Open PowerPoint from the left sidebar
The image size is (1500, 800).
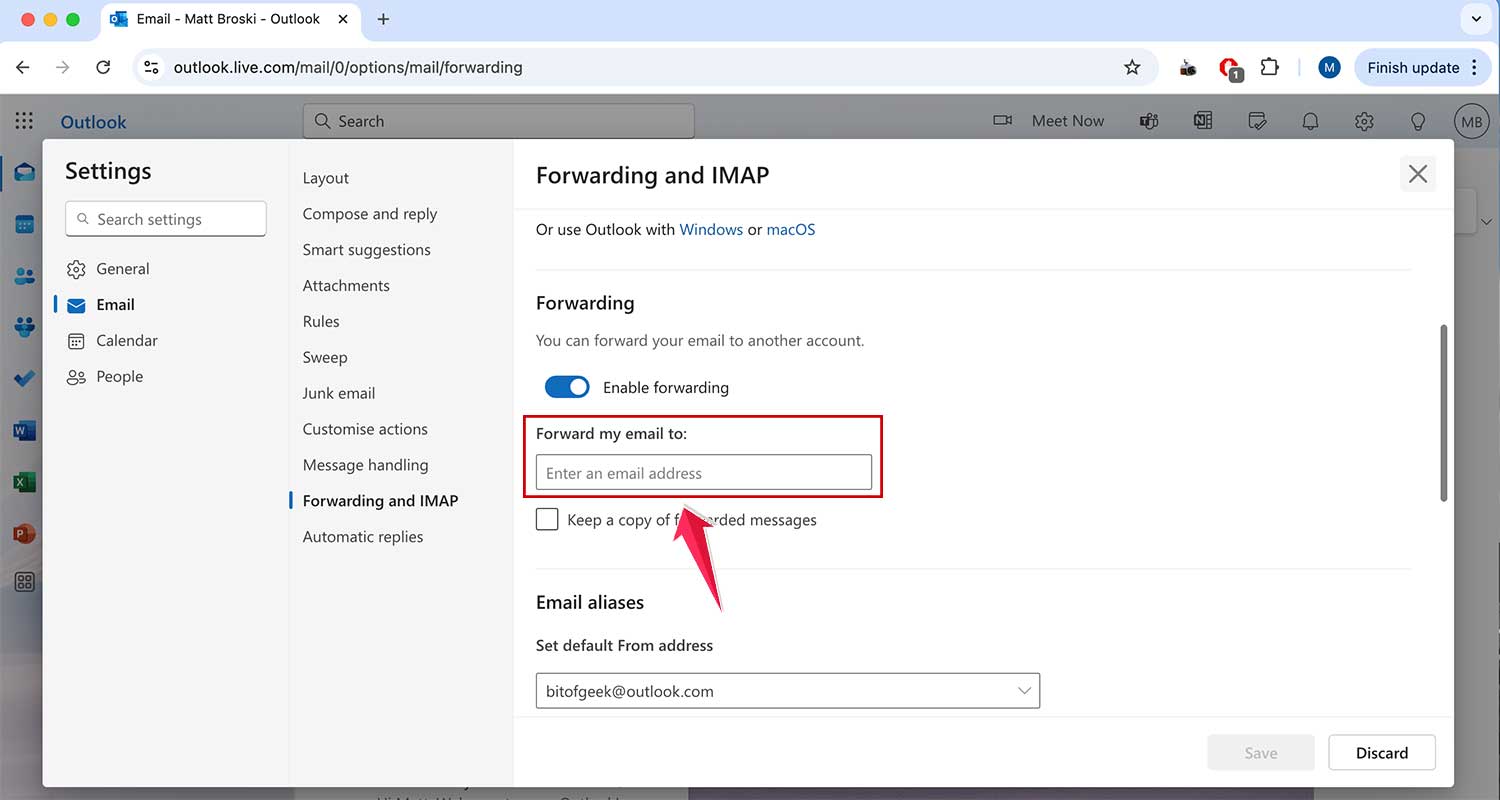pyautogui.click(x=23, y=533)
